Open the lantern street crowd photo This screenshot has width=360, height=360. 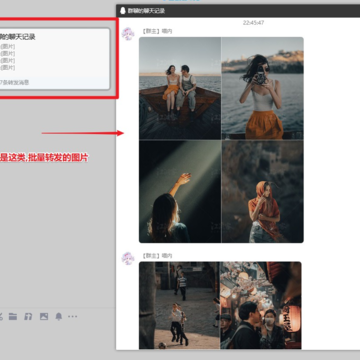pos(261,305)
